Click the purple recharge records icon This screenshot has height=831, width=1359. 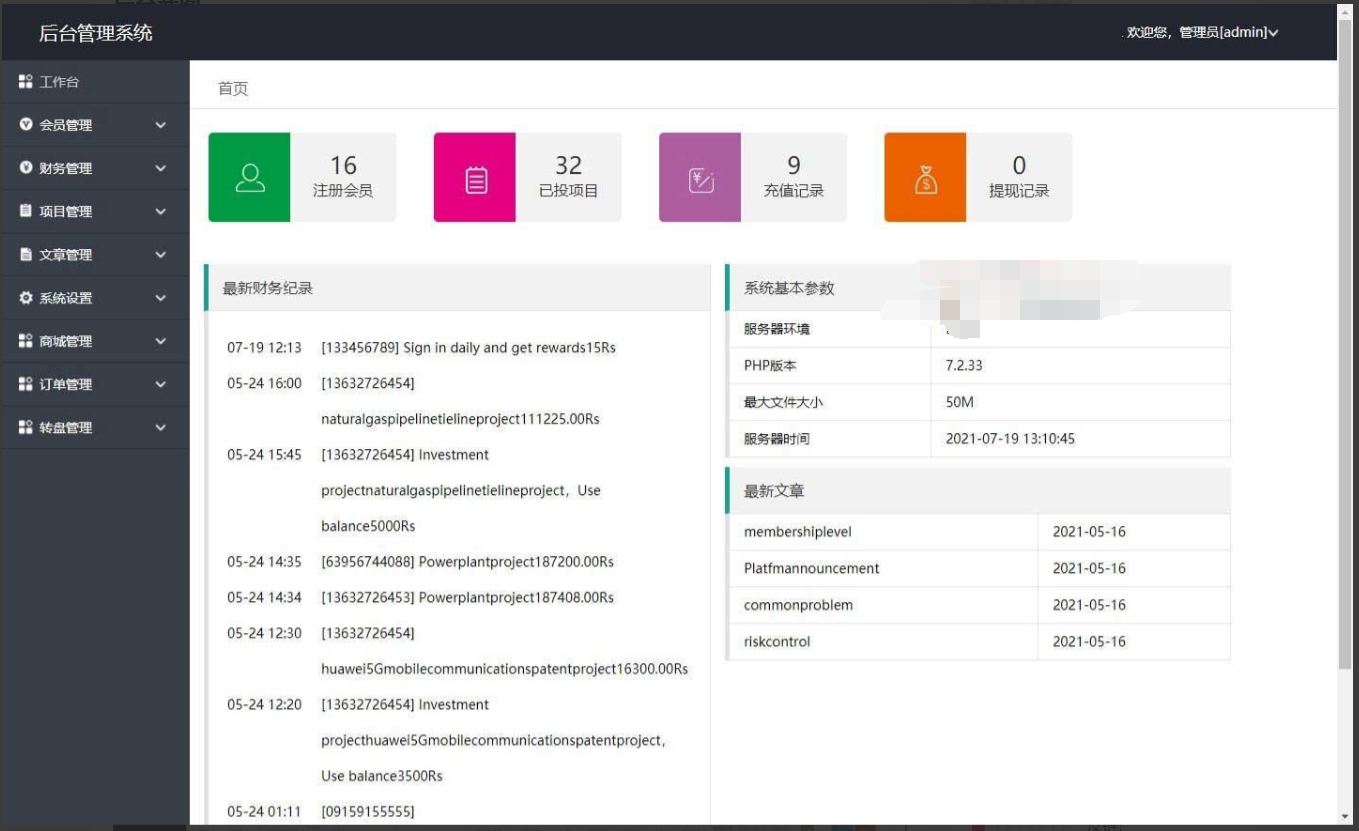[x=700, y=177]
